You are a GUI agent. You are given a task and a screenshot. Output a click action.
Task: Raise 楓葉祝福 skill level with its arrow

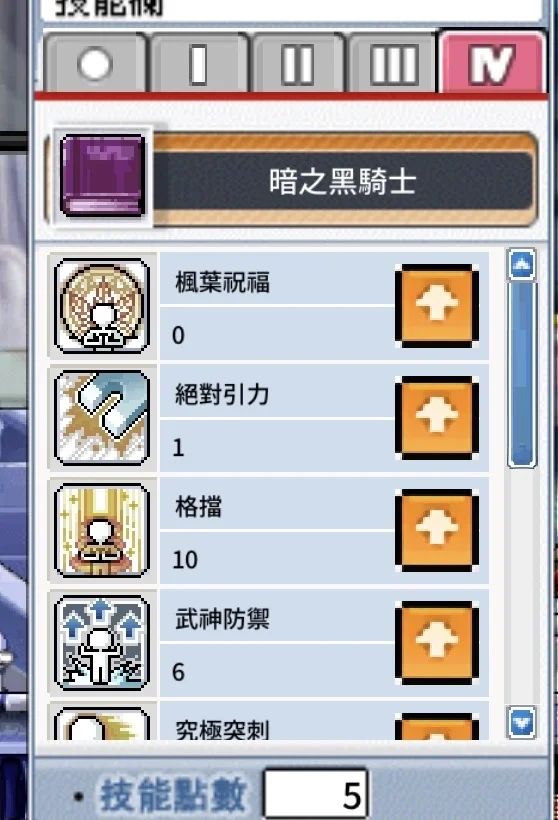pyautogui.click(x=437, y=306)
